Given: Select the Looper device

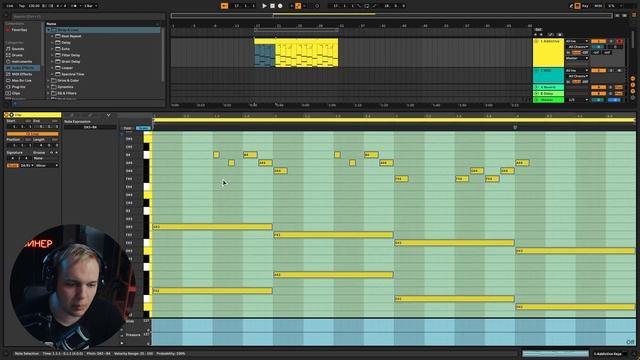Looking at the screenshot, I should tap(67, 68).
